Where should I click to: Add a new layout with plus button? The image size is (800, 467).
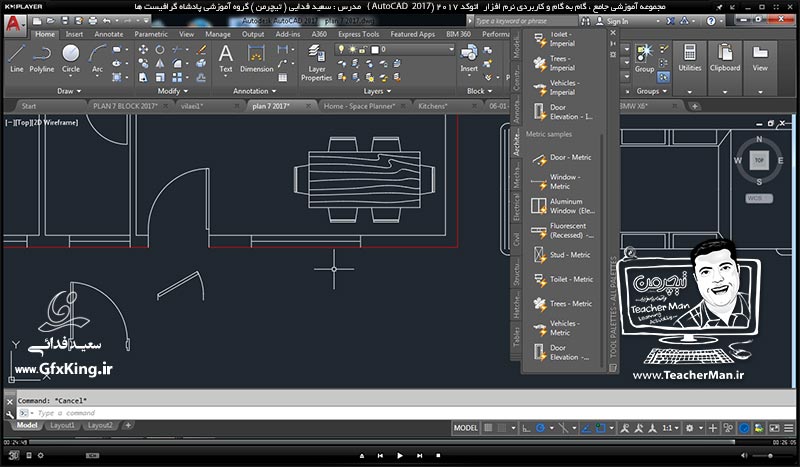pos(128,425)
